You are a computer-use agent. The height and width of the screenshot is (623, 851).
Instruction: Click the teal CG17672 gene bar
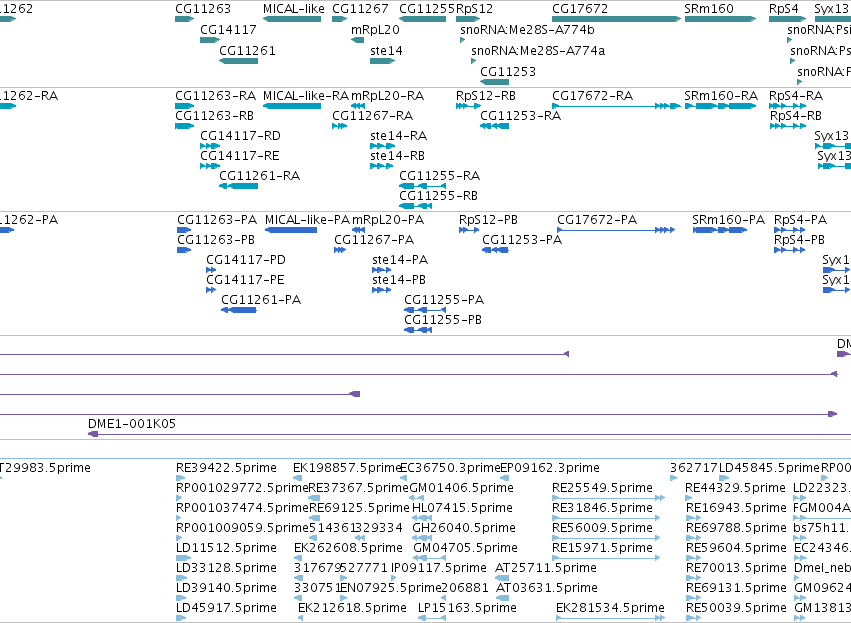click(616, 19)
